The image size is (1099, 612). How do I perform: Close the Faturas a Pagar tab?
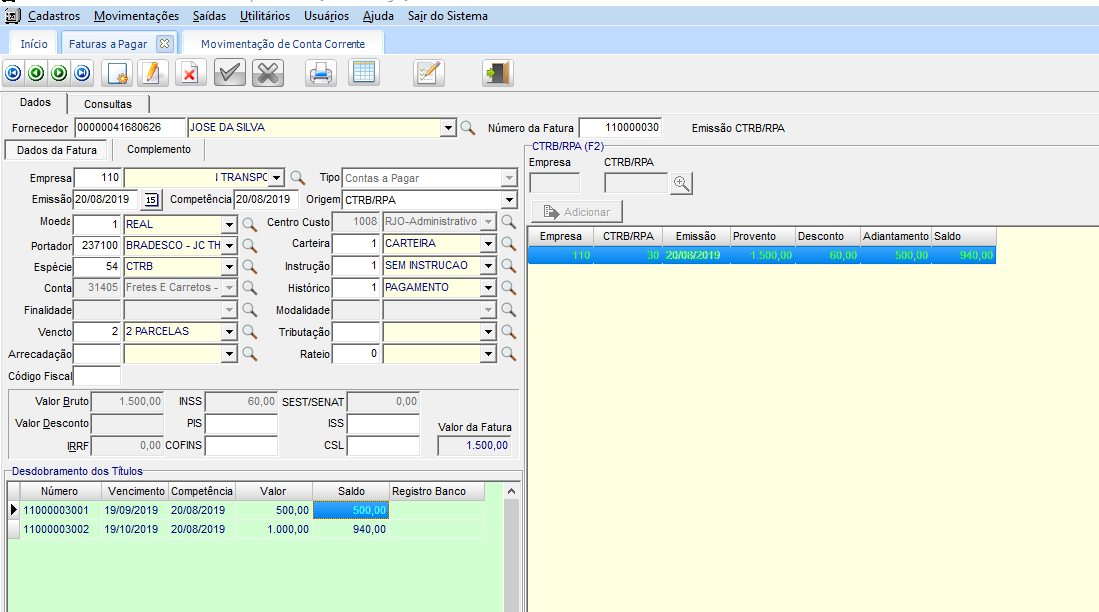coord(165,43)
